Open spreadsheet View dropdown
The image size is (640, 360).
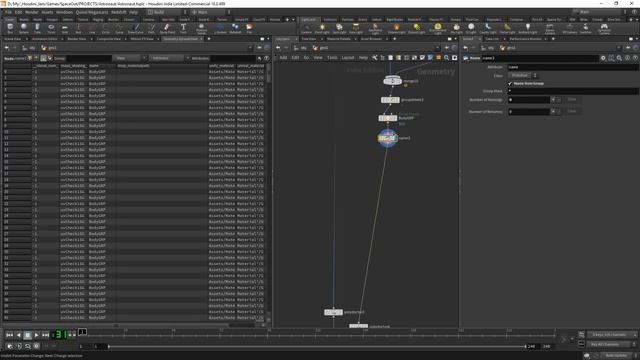(129, 58)
